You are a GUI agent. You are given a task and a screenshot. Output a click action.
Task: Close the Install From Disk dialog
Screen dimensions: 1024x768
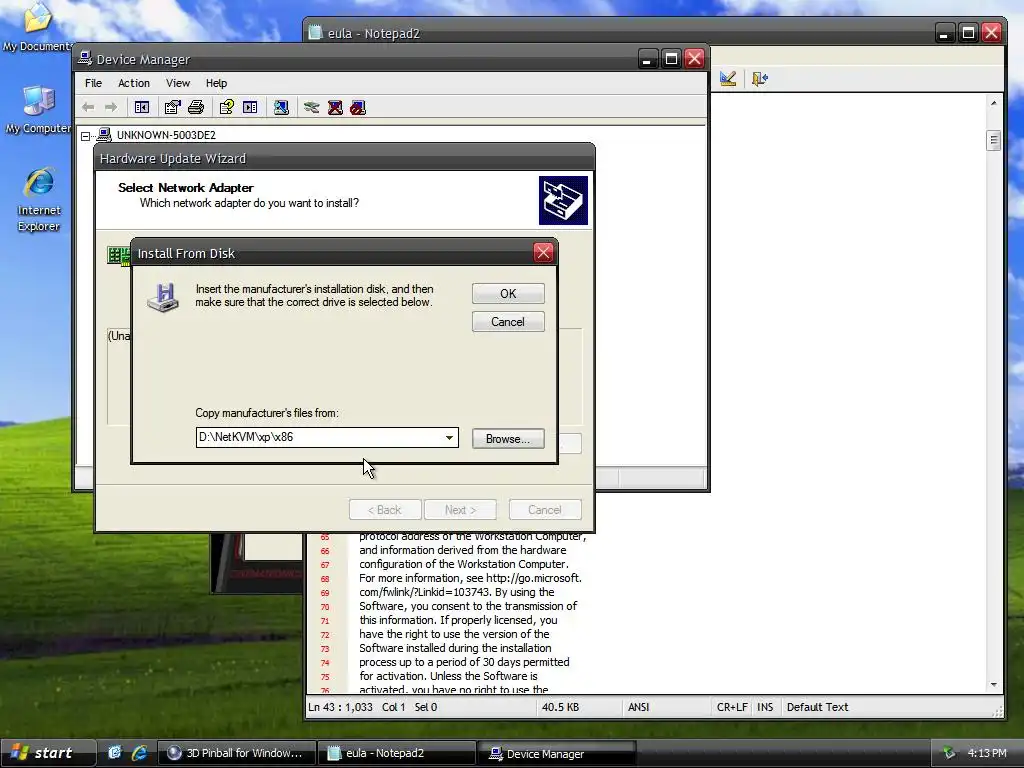[543, 253]
